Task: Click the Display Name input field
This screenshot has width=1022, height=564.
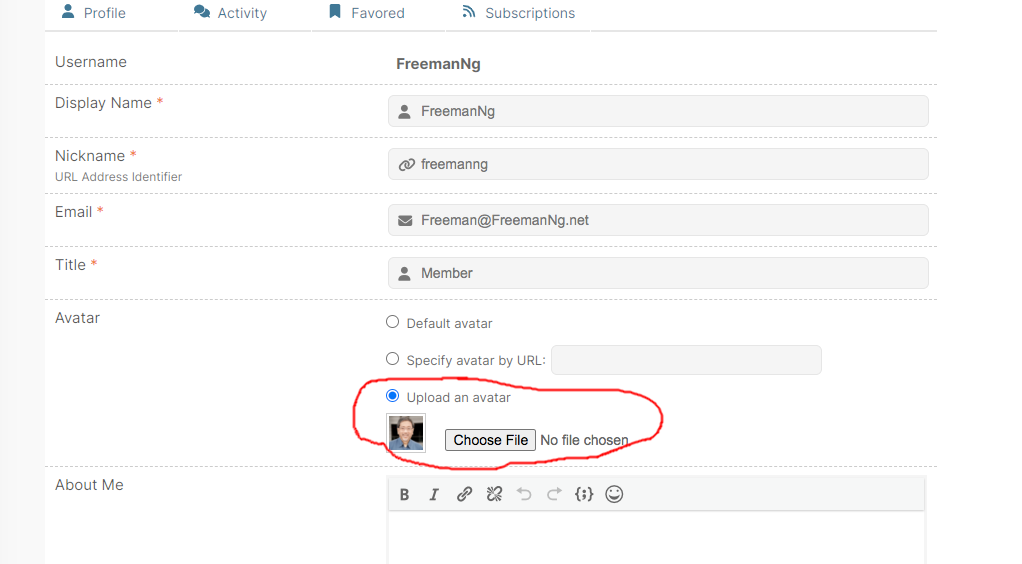Action: [x=658, y=111]
